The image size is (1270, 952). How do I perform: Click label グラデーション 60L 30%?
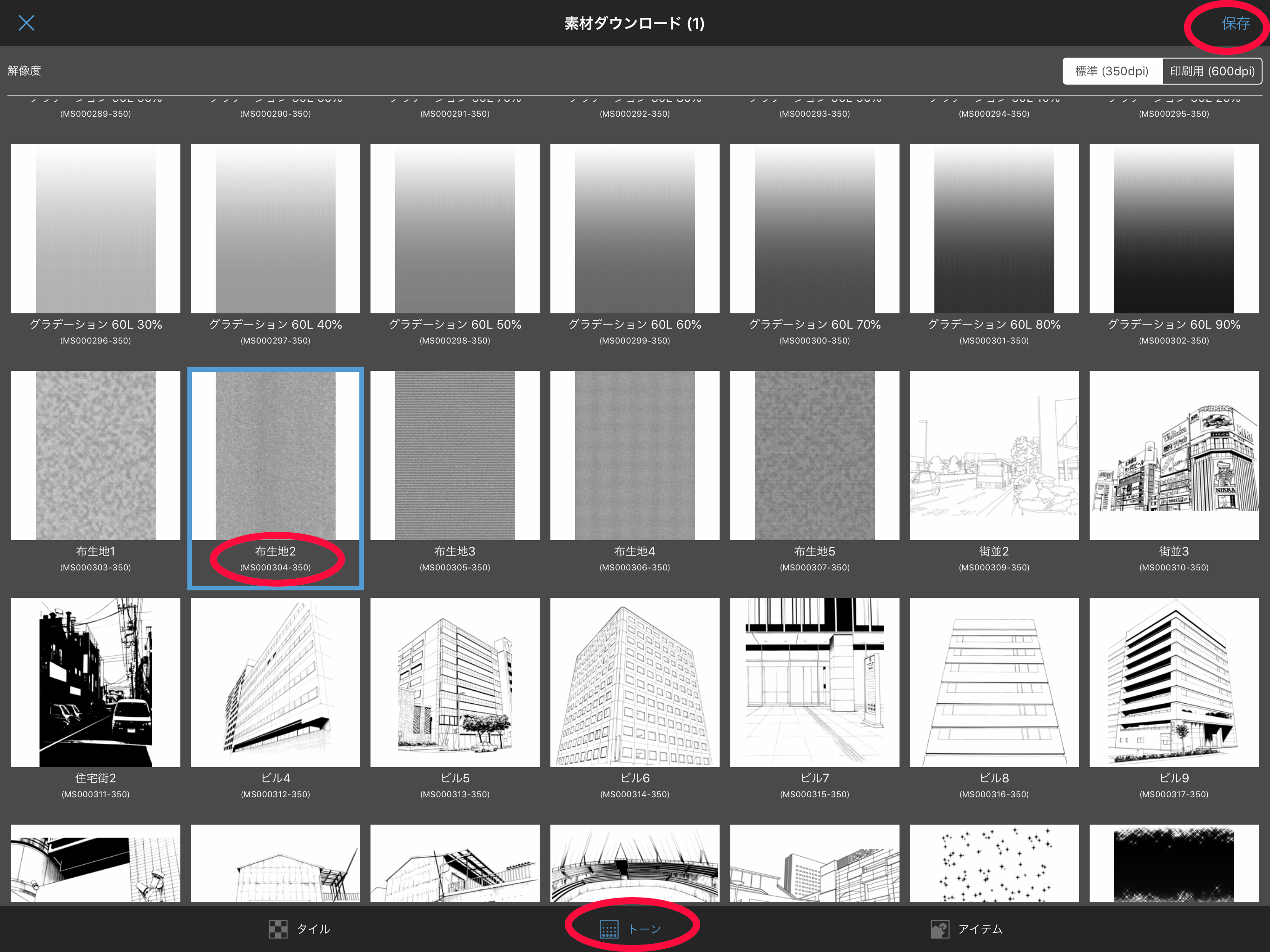coord(95,324)
